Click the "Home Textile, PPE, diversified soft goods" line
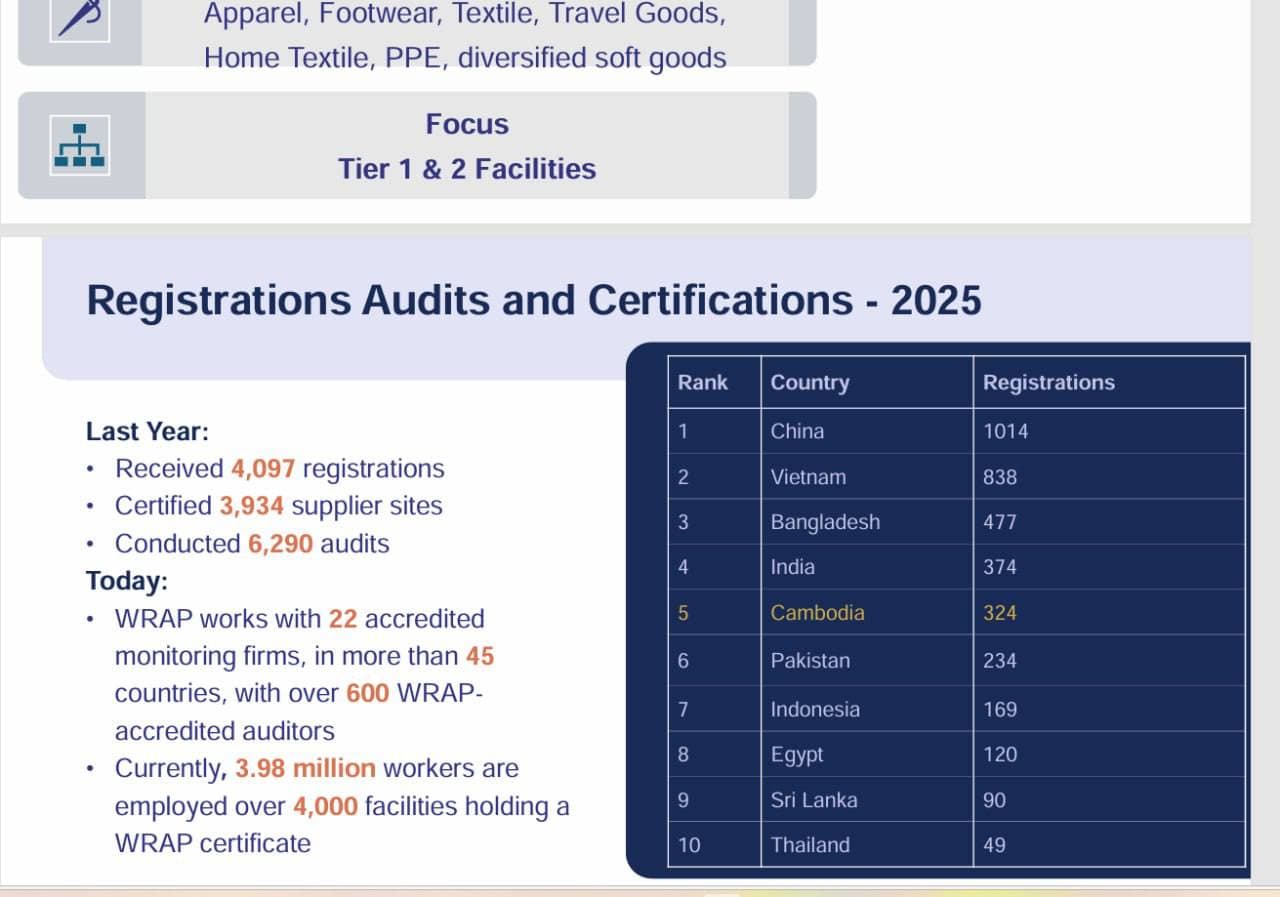Image resolution: width=1280 pixels, height=897 pixels. [465, 58]
